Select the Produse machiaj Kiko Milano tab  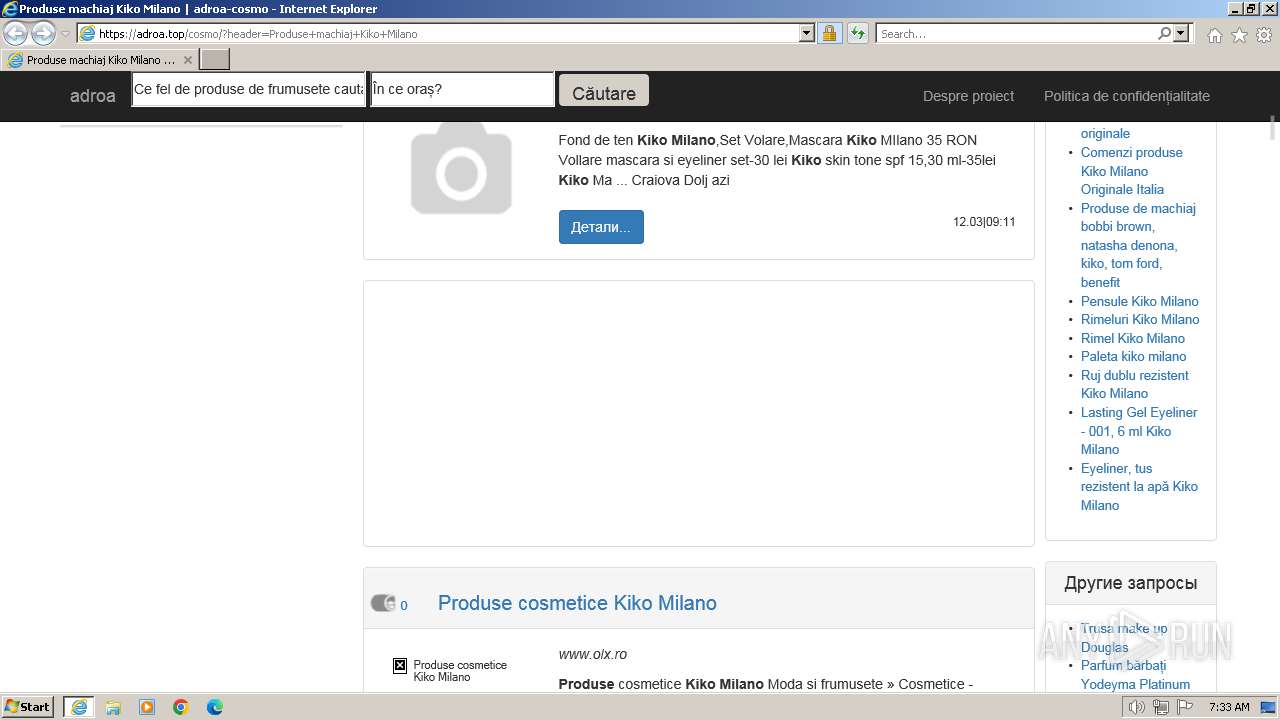(x=100, y=60)
